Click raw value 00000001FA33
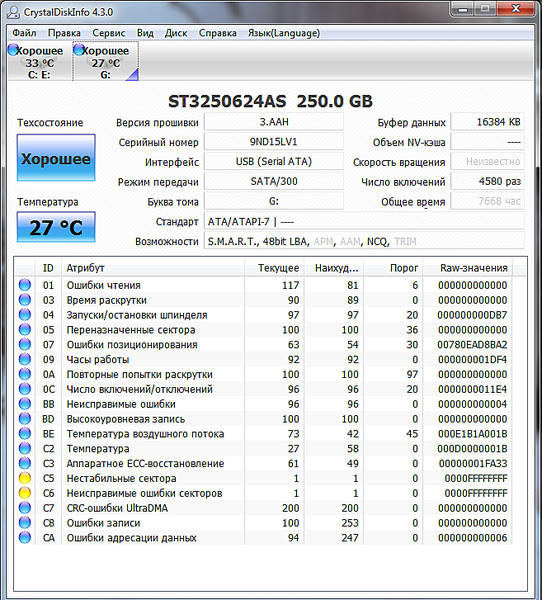This screenshot has width=542, height=600. (x=473, y=463)
